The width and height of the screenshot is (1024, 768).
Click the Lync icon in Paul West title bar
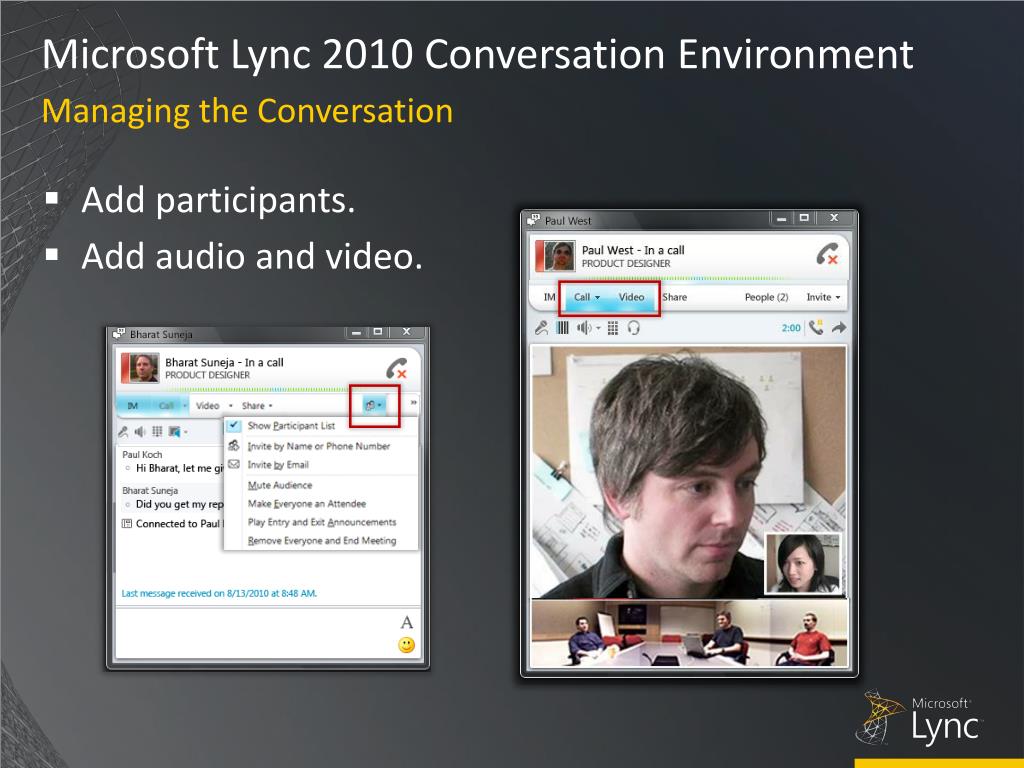click(x=534, y=219)
